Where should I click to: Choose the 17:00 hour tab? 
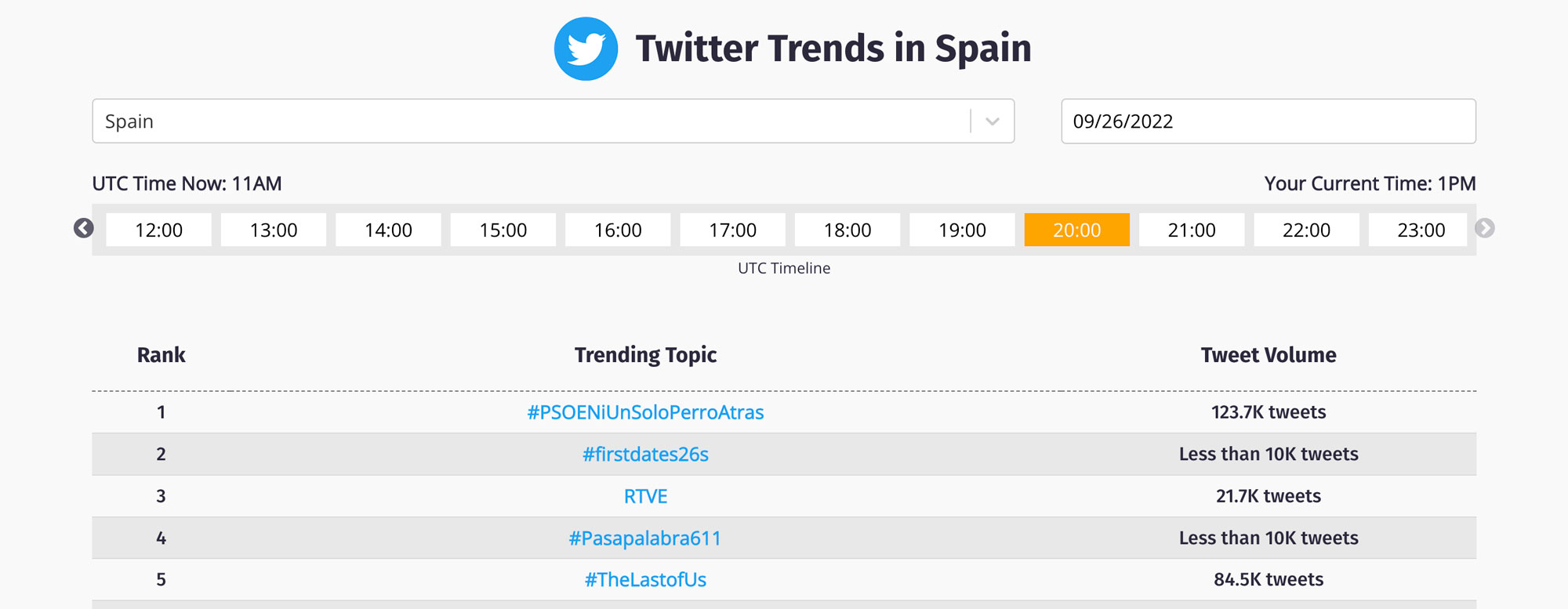(x=733, y=230)
